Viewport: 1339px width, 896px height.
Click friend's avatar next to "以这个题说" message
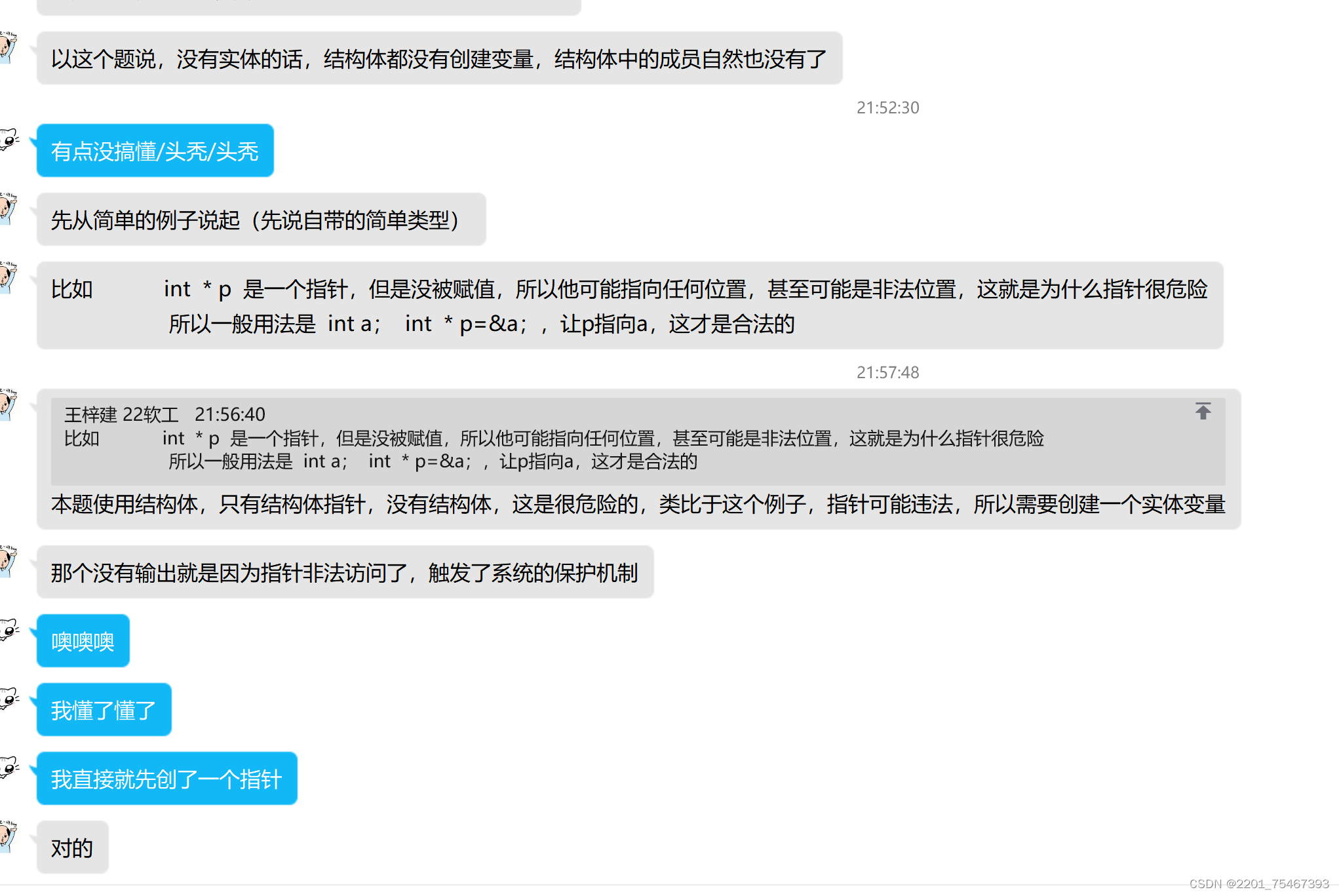(x=7, y=46)
